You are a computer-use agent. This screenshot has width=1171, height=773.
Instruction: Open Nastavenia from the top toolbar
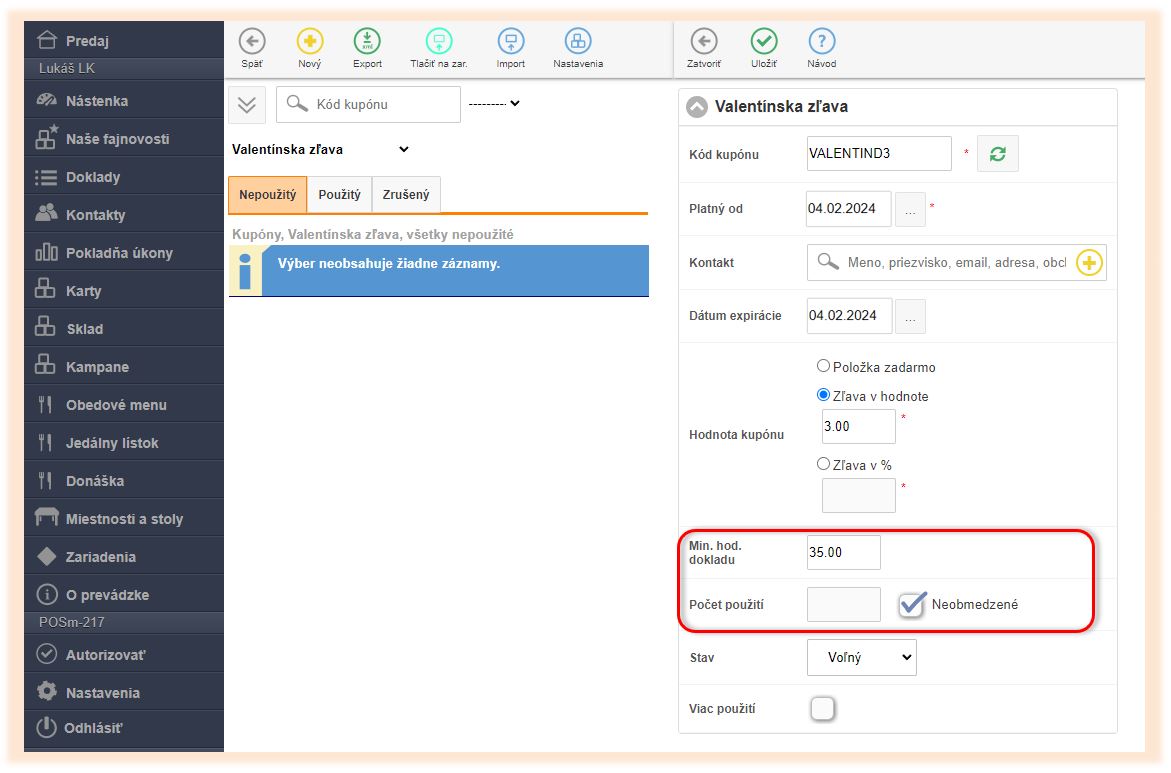pyautogui.click(x=578, y=41)
